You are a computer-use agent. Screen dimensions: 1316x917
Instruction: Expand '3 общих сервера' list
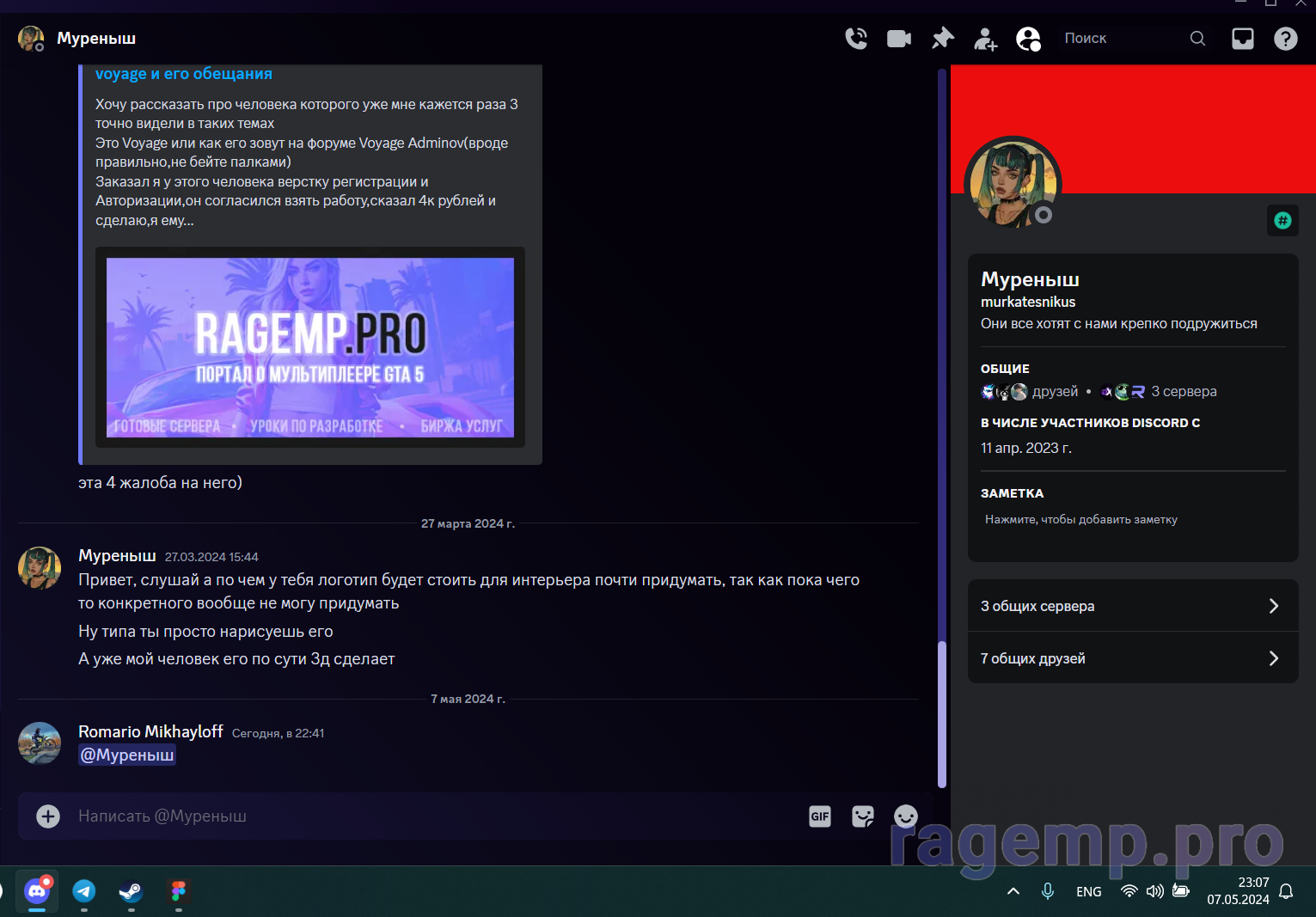(x=1133, y=606)
